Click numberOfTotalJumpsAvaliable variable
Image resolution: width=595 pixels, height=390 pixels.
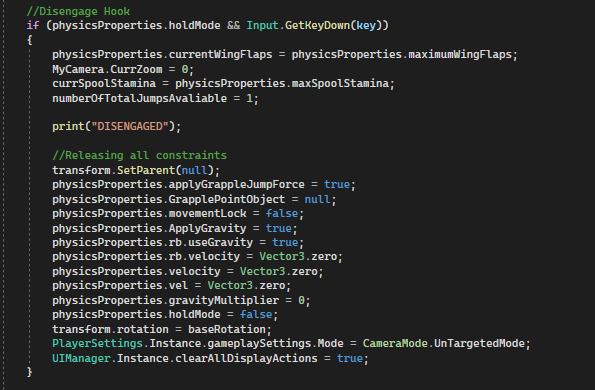point(140,98)
